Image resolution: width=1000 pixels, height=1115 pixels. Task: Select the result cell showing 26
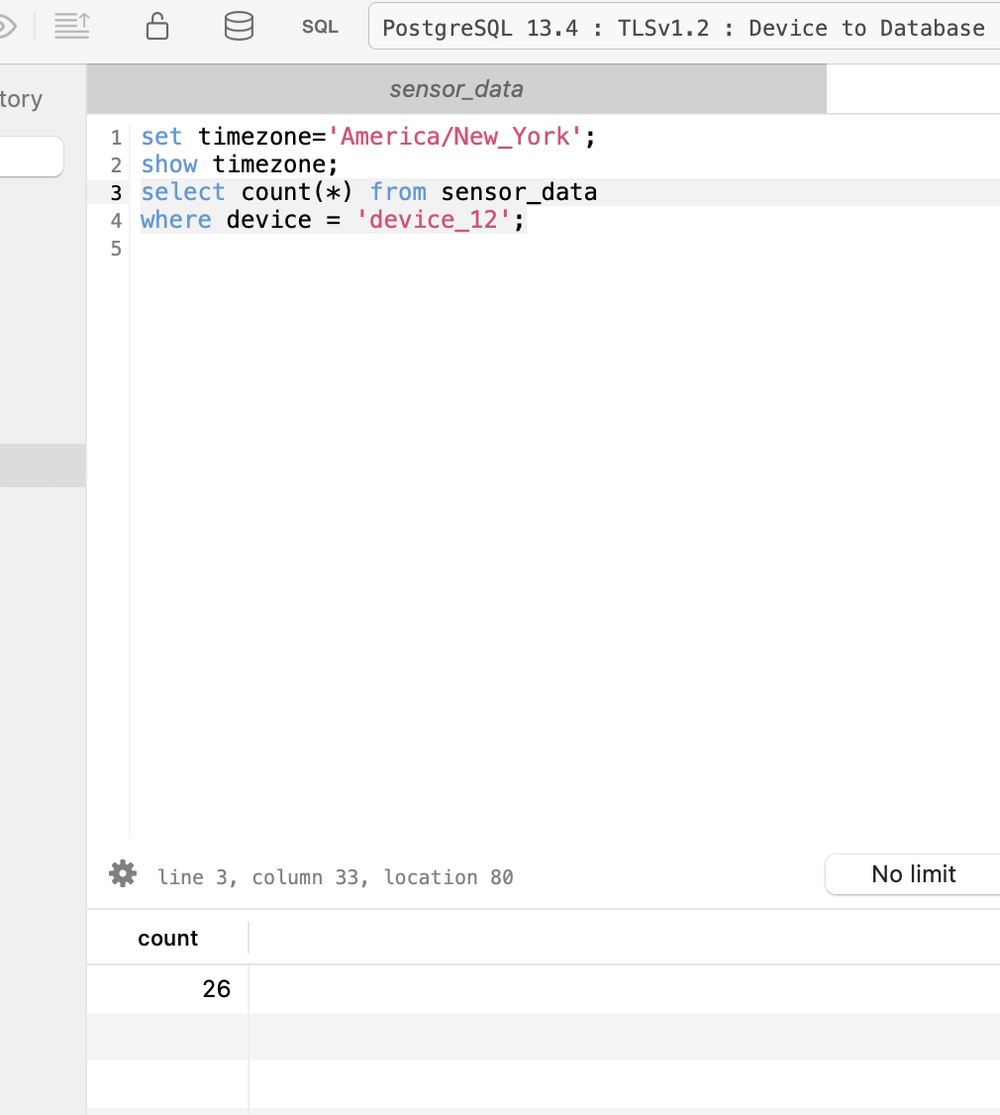pyautogui.click(x=168, y=988)
